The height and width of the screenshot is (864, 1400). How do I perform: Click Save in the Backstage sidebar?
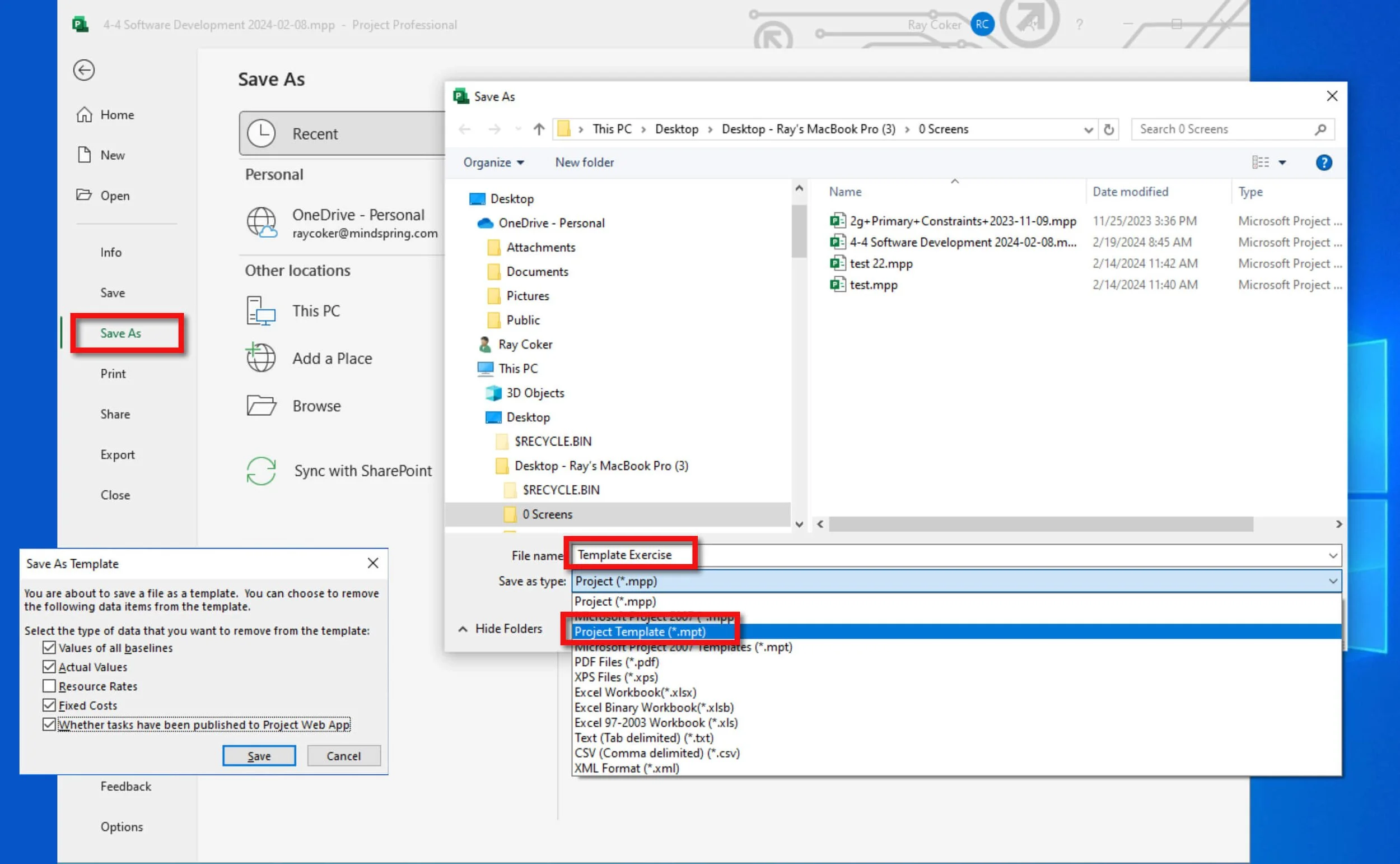(113, 292)
